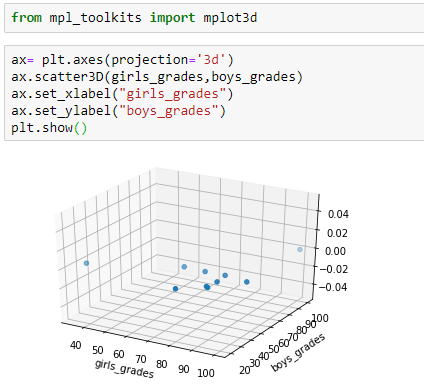Click the line "ax= plt.axes(projection='3d')"
Viewport: 424px width, 388px height.
(x=122, y=60)
